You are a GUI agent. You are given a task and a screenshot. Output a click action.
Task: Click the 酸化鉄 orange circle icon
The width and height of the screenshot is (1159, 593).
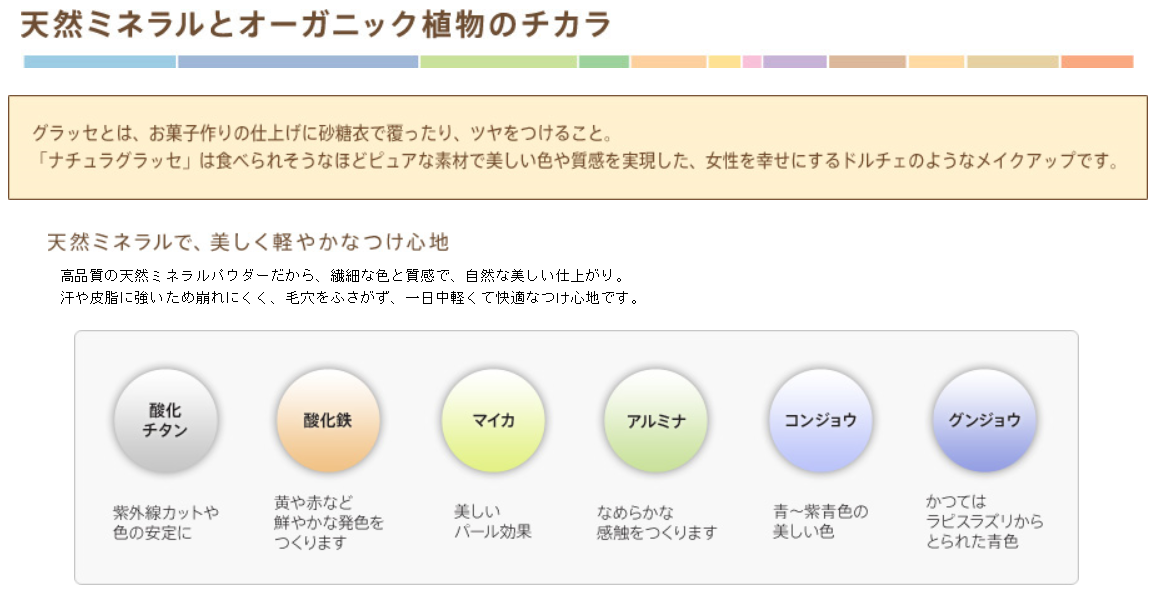coord(328,420)
